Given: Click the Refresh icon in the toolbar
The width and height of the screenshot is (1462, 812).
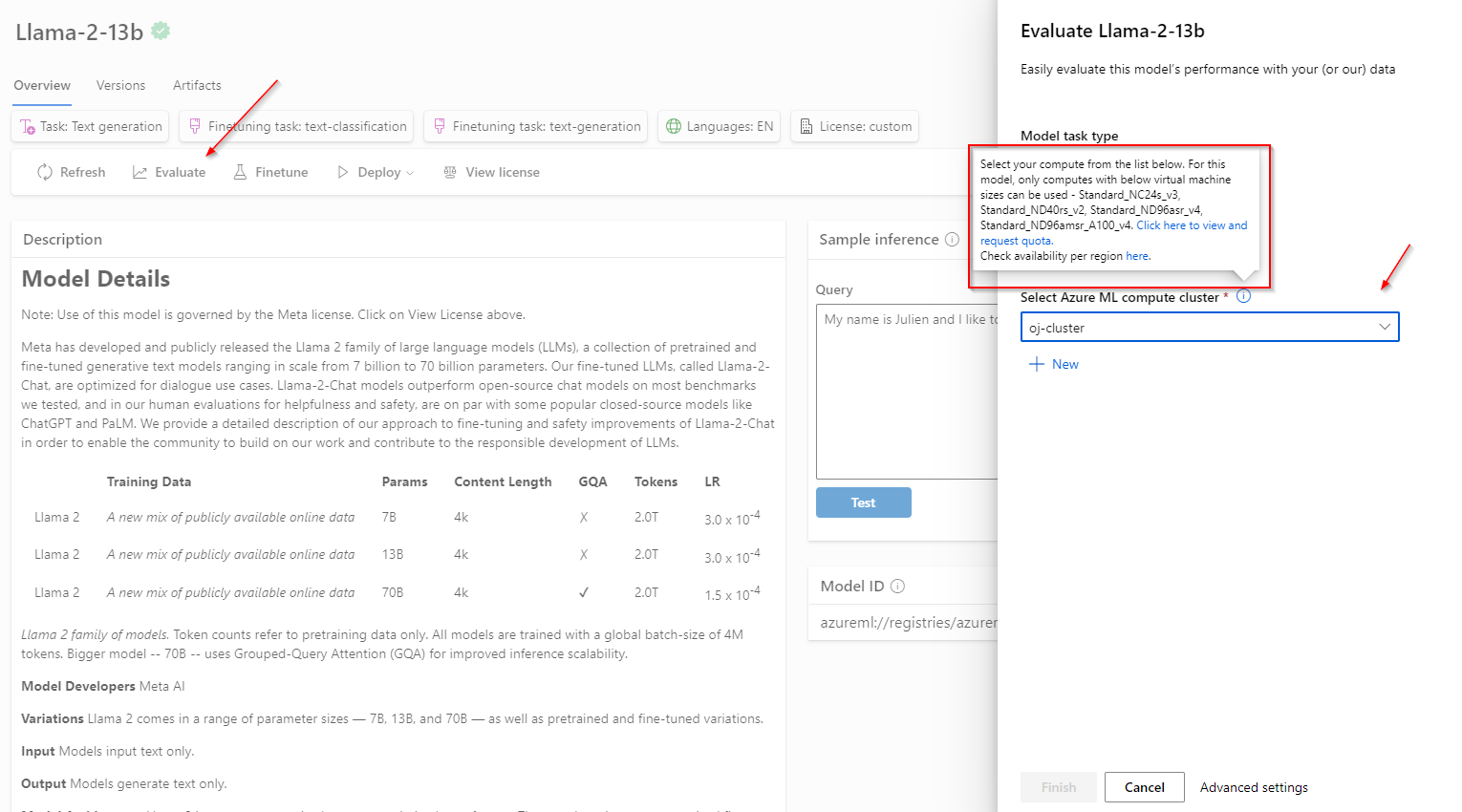Looking at the screenshot, I should pyautogui.click(x=45, y=172).
